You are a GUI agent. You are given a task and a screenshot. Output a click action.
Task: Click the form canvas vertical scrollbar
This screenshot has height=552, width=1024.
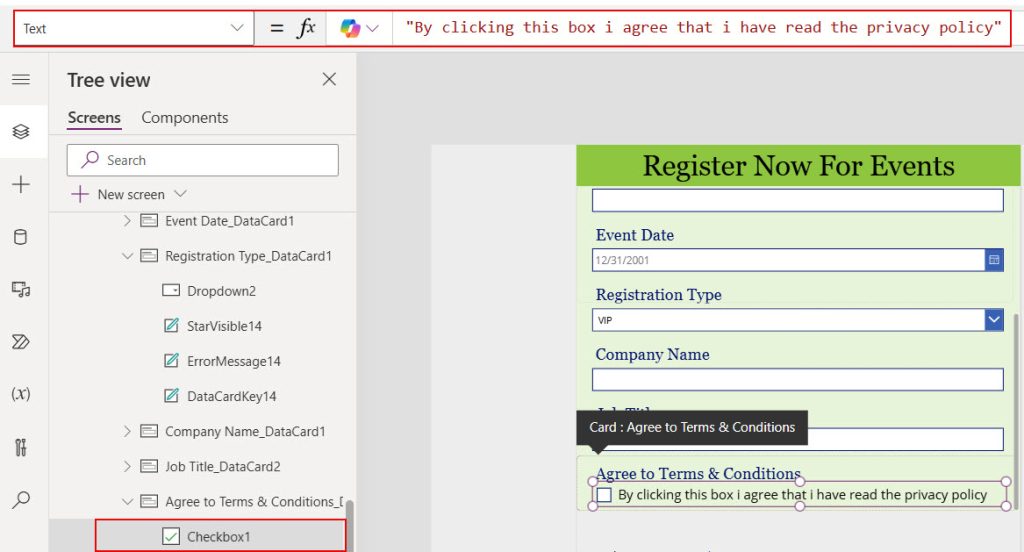1016,412
